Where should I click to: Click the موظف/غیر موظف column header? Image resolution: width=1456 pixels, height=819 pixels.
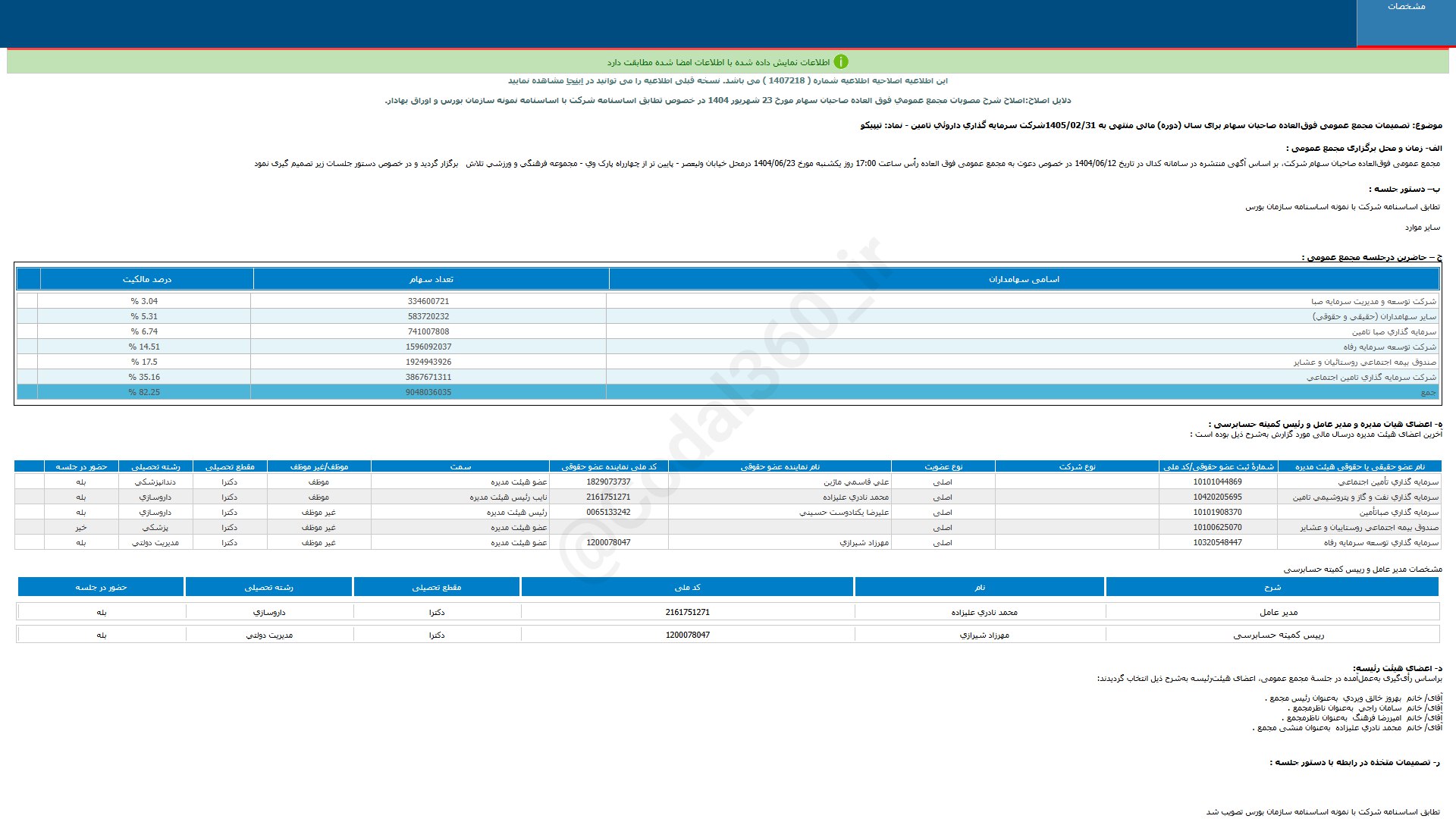pyautogui.click(x=318, y=467)
